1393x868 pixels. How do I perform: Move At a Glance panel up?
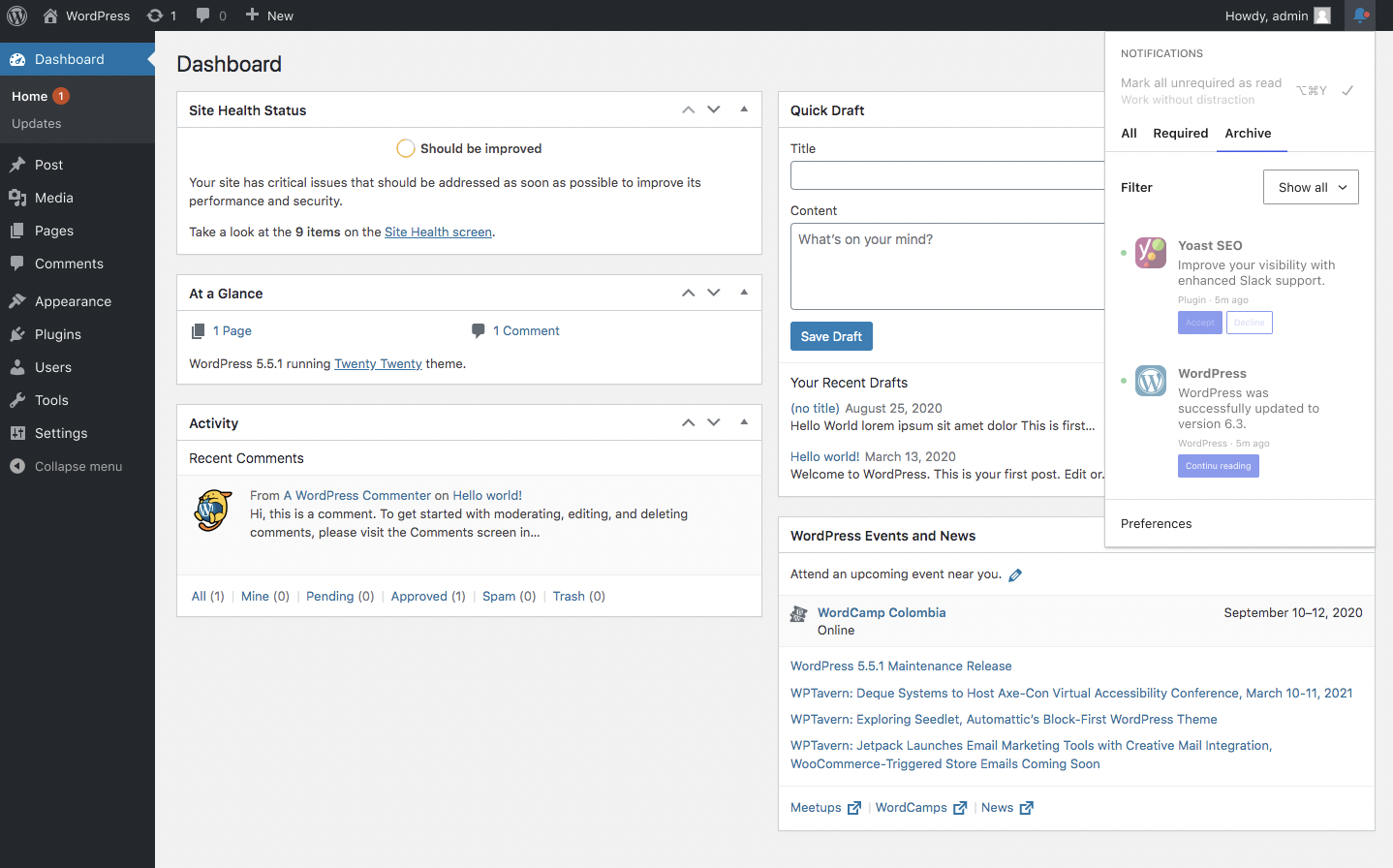(x=689, y=293)
